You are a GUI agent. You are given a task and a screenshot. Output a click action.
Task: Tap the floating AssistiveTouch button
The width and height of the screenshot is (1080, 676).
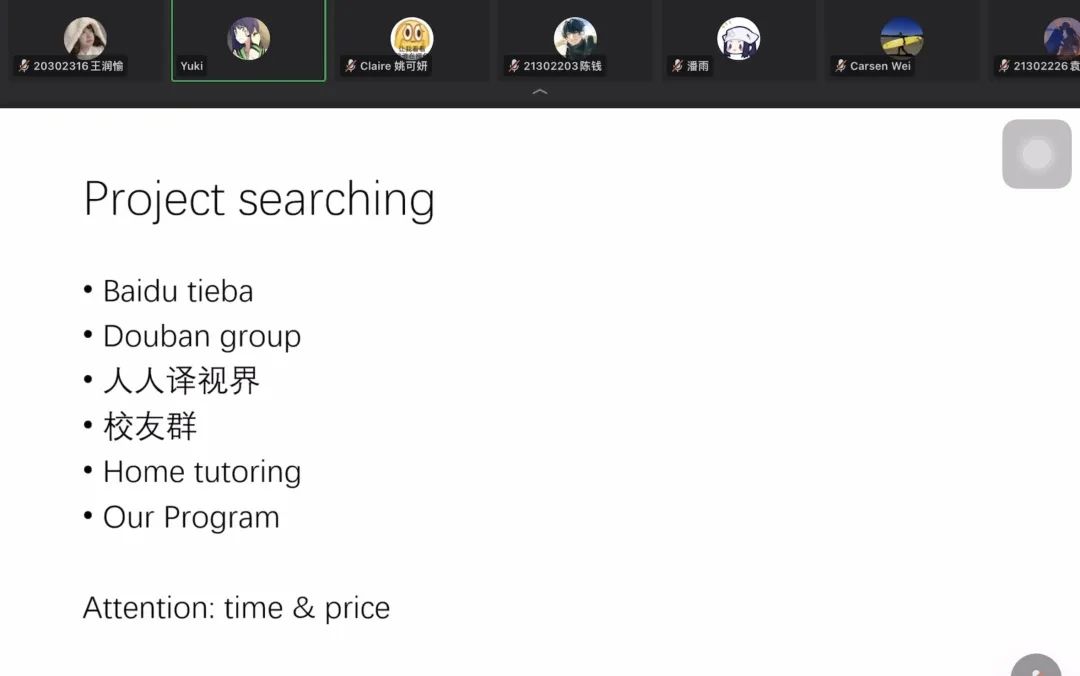1037,154
